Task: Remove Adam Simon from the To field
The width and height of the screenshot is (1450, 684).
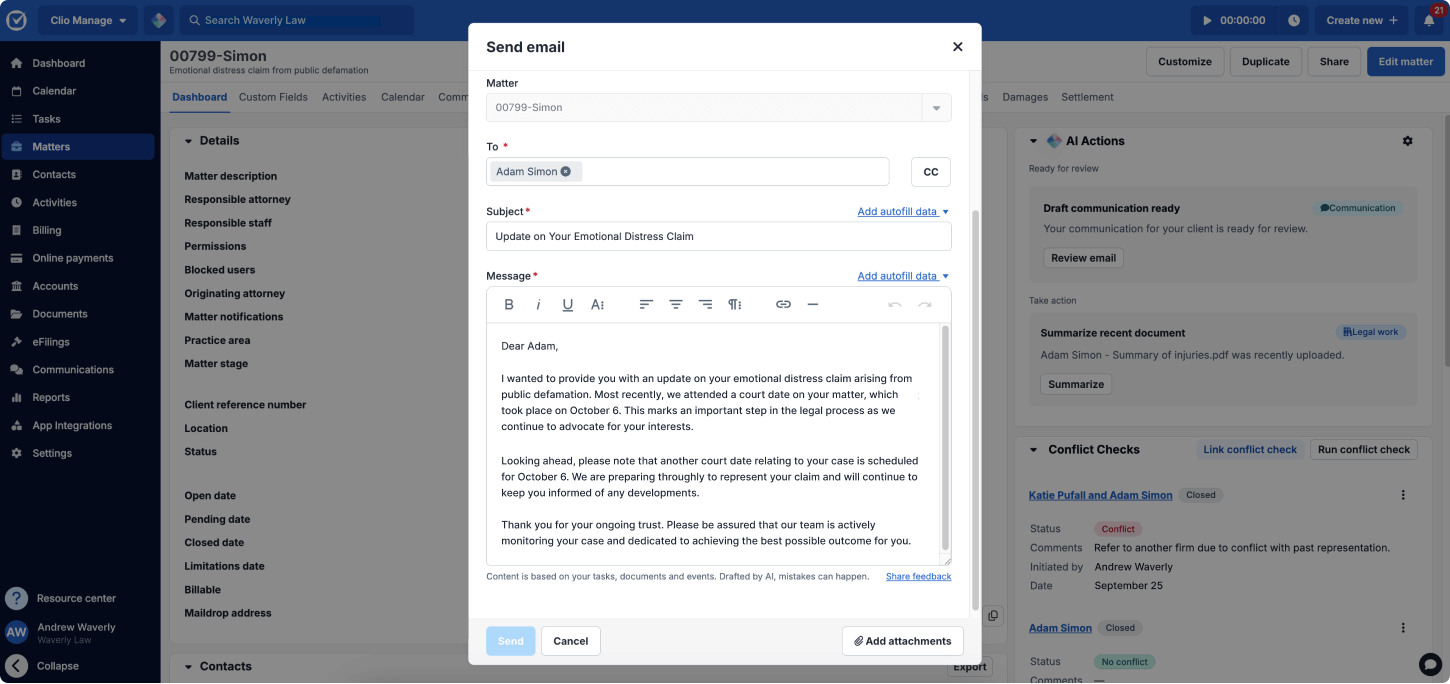Action: click(x=566, y=171)
